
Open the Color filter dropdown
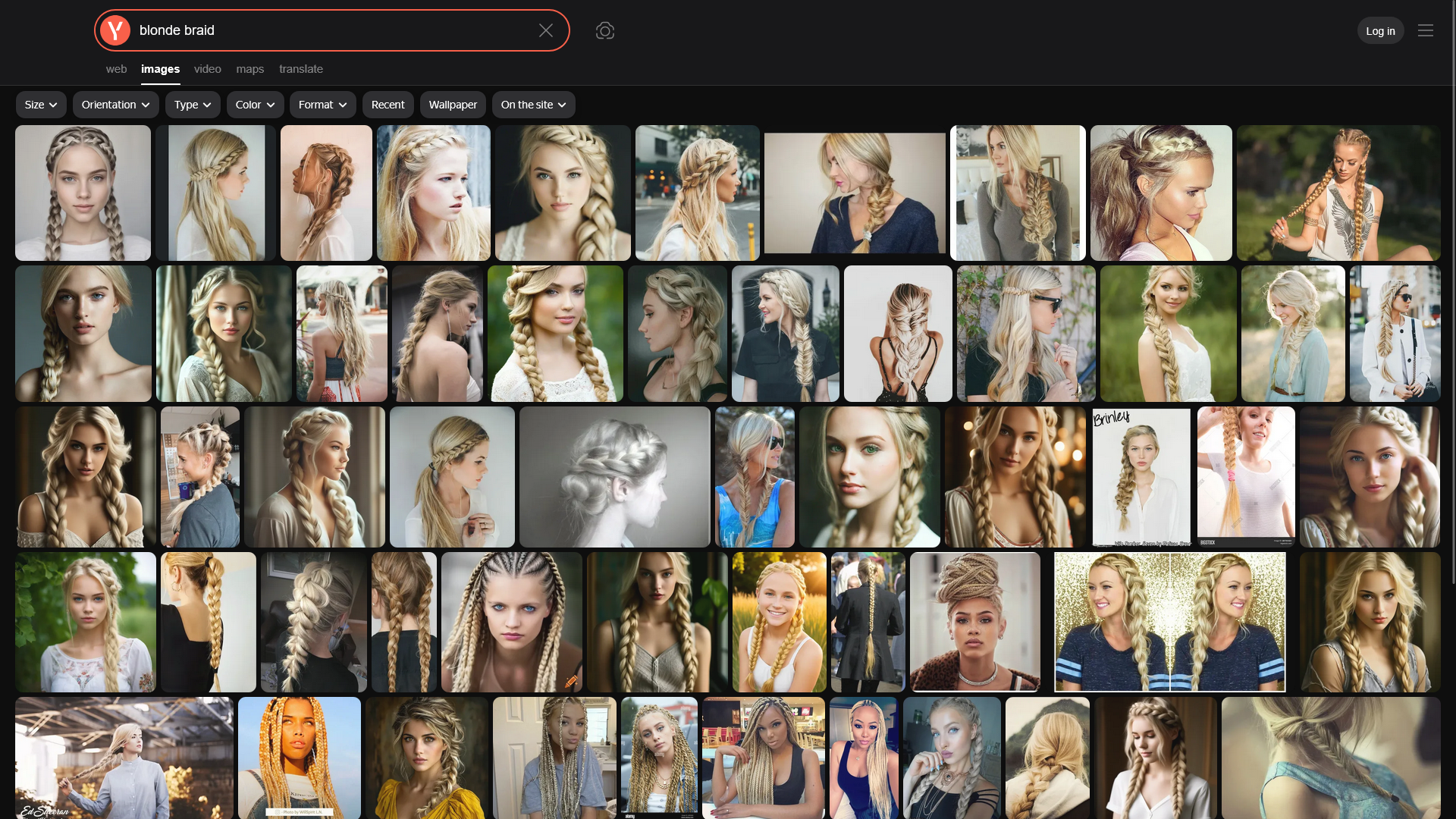[255, 105]
